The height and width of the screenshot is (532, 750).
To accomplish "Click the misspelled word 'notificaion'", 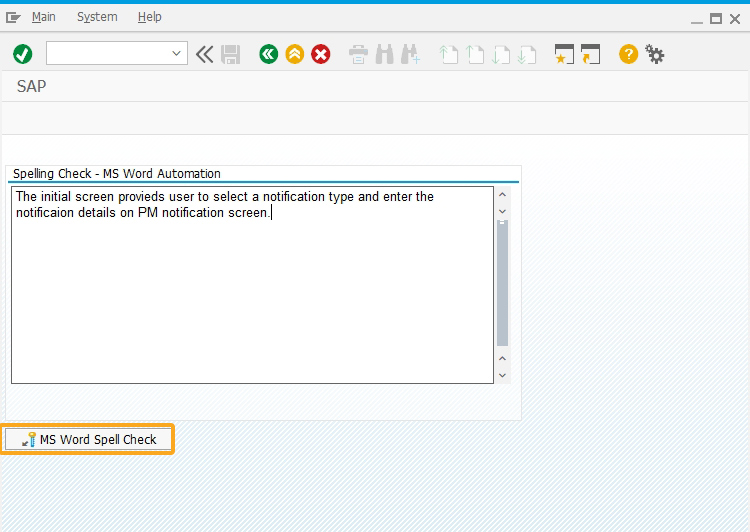I will coord(45,212).
